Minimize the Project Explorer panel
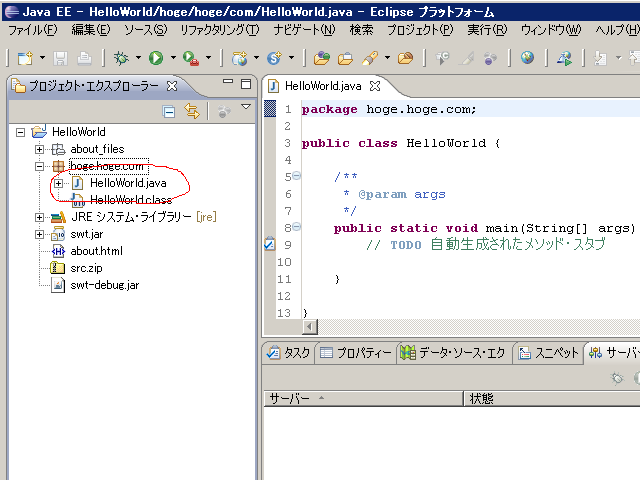 coord(228,82)
